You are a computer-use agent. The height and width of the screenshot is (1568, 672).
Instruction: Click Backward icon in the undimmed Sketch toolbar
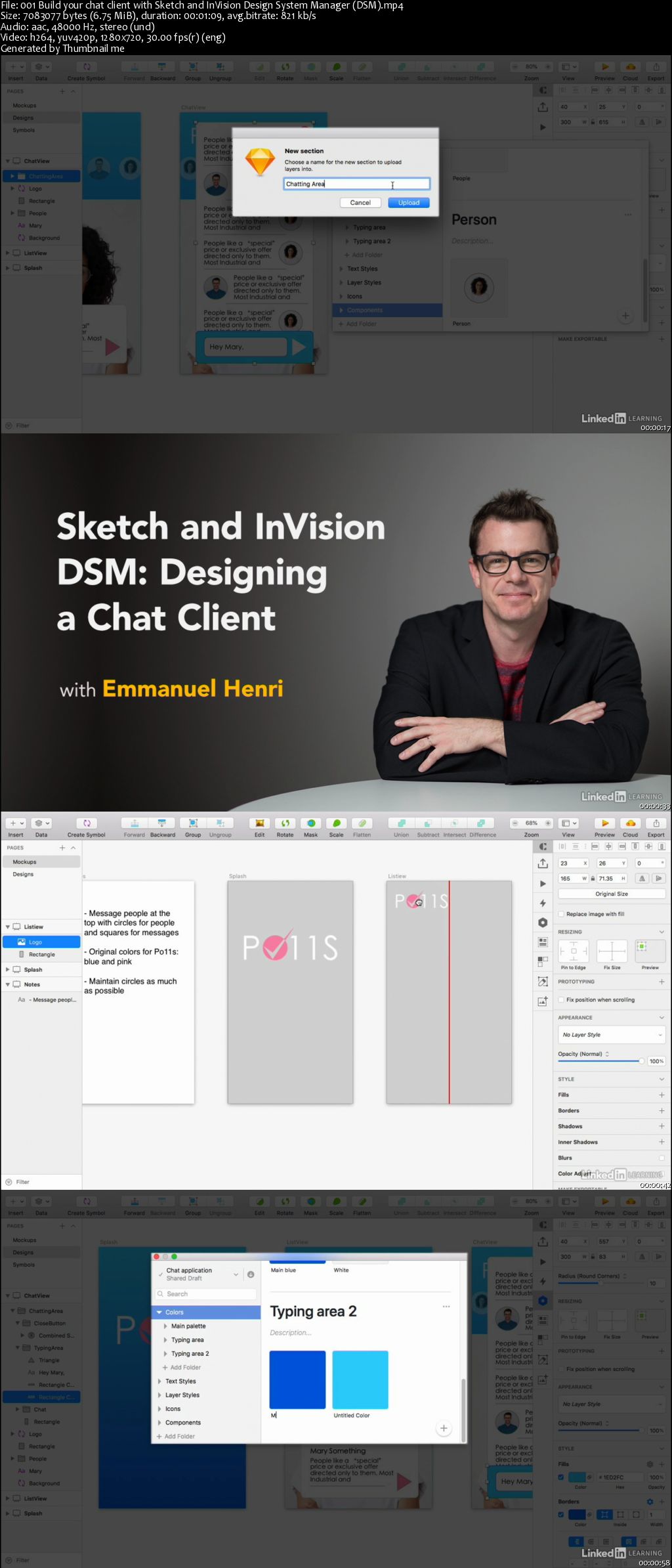tap(161, 823)
